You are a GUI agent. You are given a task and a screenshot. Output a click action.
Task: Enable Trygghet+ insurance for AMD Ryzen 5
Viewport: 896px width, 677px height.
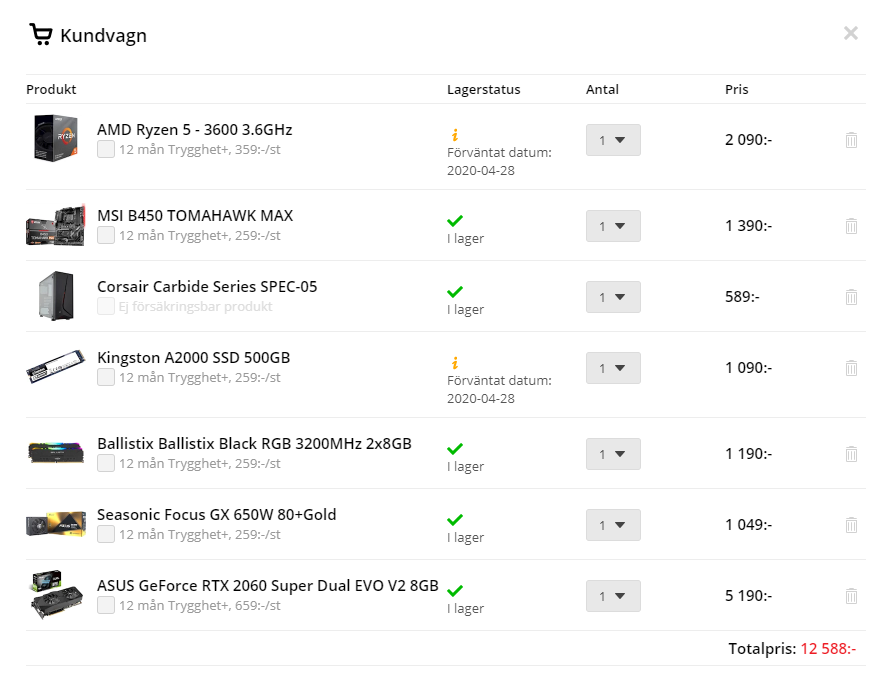click(106, 149)
